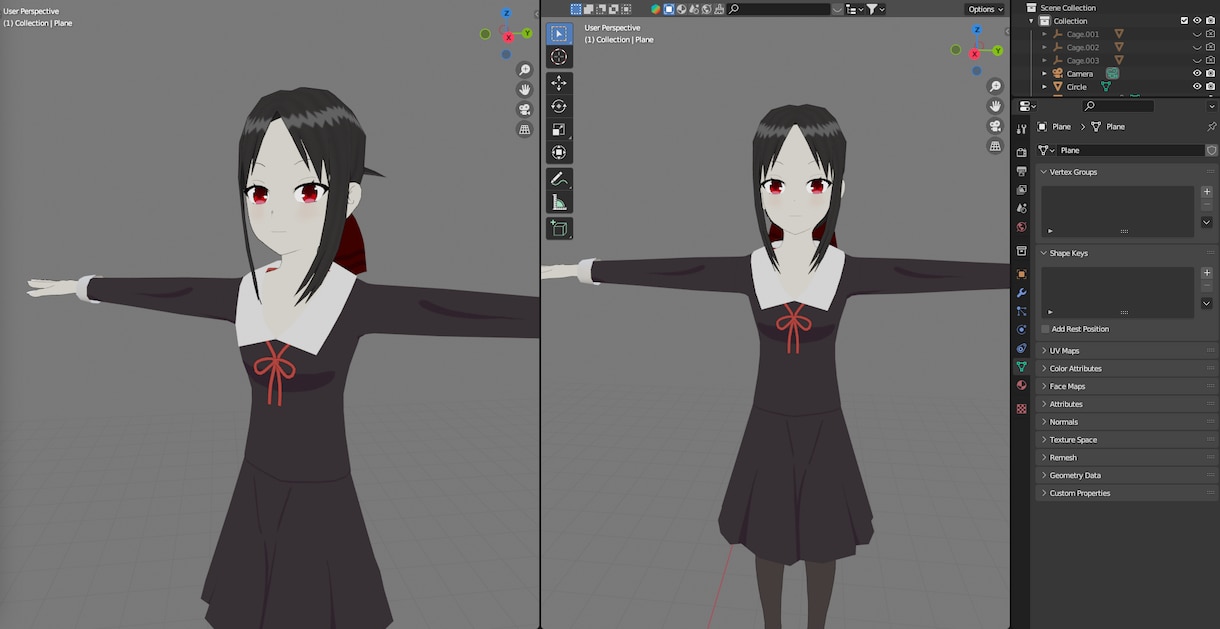Click zoom magnifier in right viewport

[995, 86]
